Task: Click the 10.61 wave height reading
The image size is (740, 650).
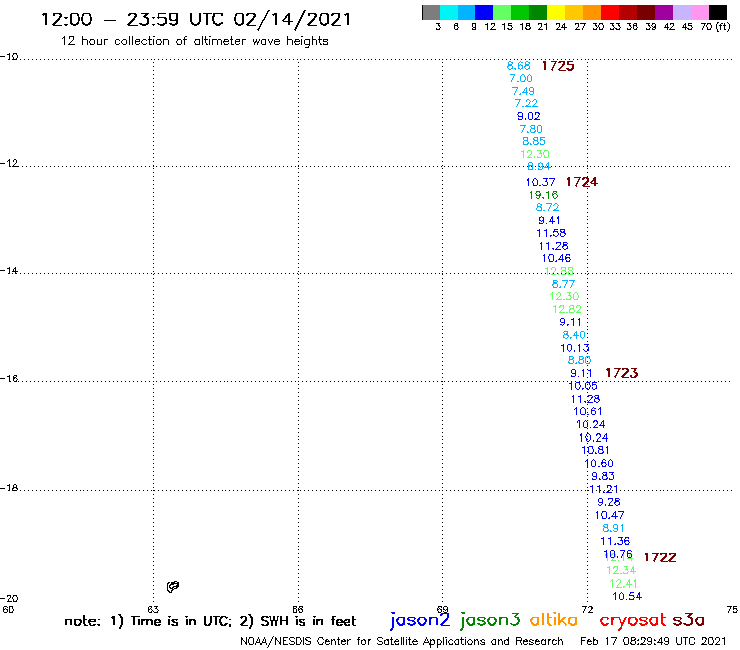Action: (x=588, y=411)
